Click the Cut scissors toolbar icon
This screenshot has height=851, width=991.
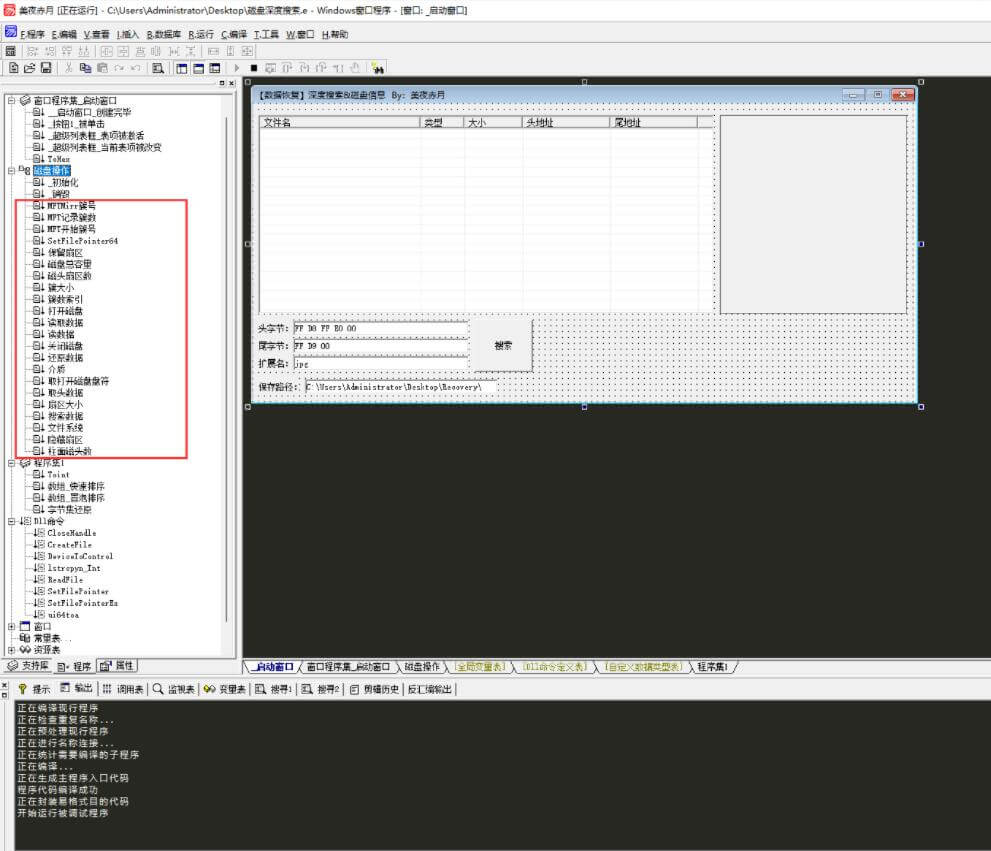(x=69, y=68)
